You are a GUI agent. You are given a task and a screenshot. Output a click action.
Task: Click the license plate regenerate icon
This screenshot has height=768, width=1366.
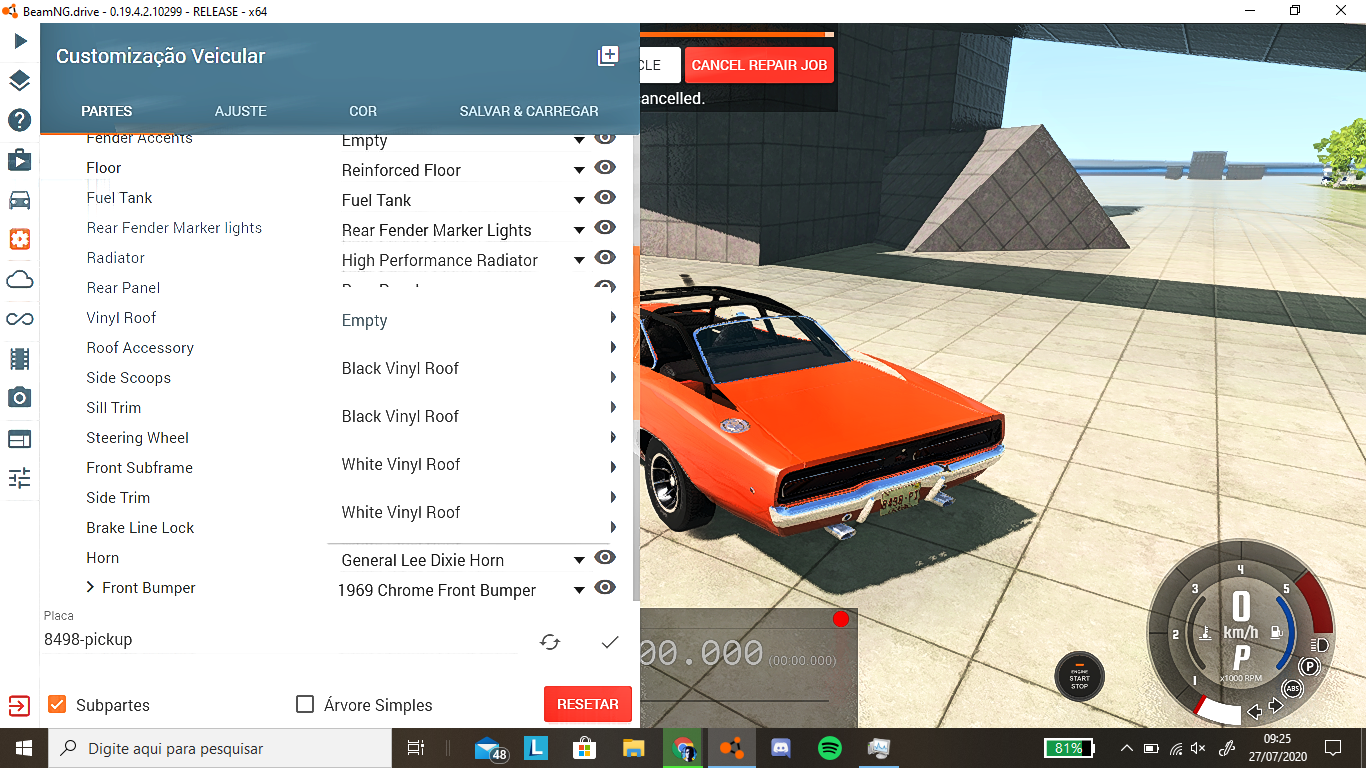[x=550, y=642]
